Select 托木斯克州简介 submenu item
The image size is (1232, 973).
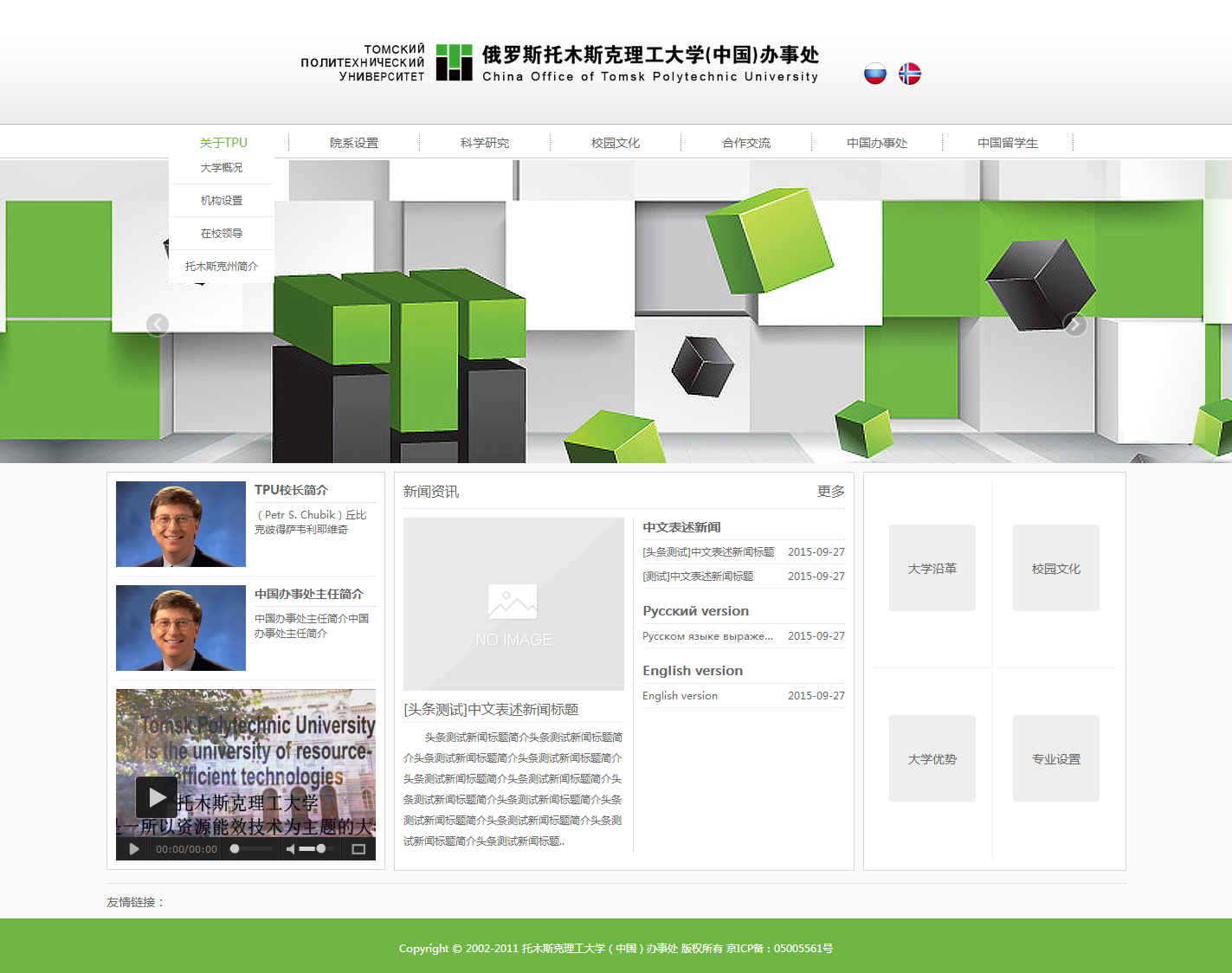[x=222, y=267]
